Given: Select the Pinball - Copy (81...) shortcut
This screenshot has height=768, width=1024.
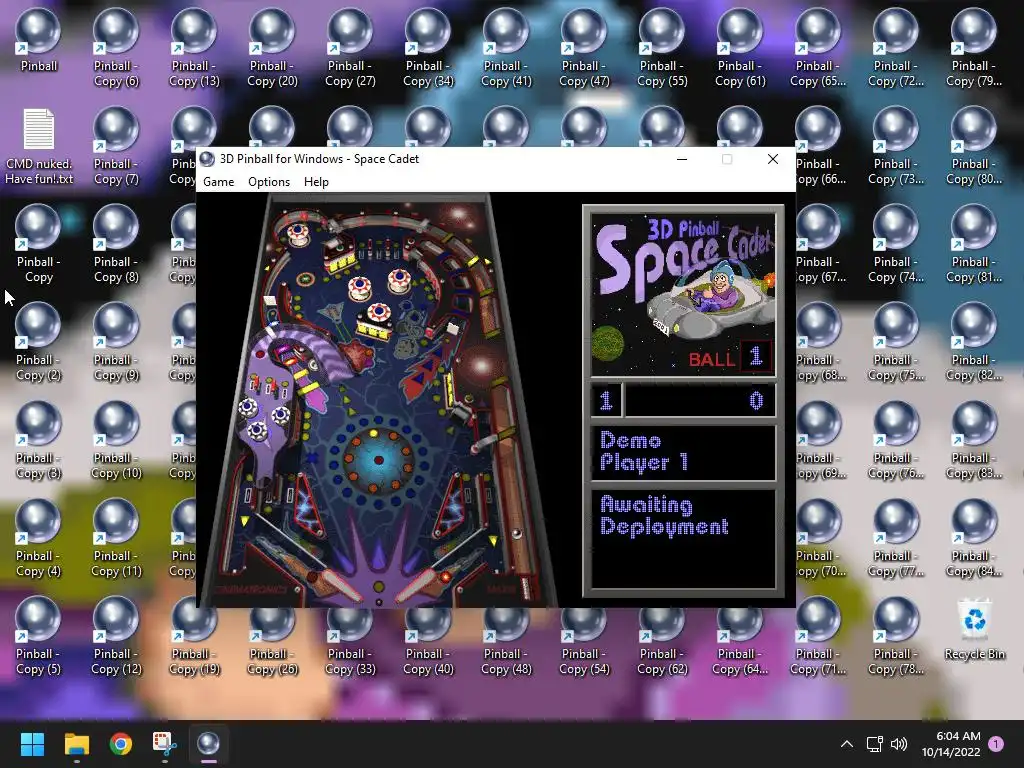Looking at the screenshot, I should [974, 244].
